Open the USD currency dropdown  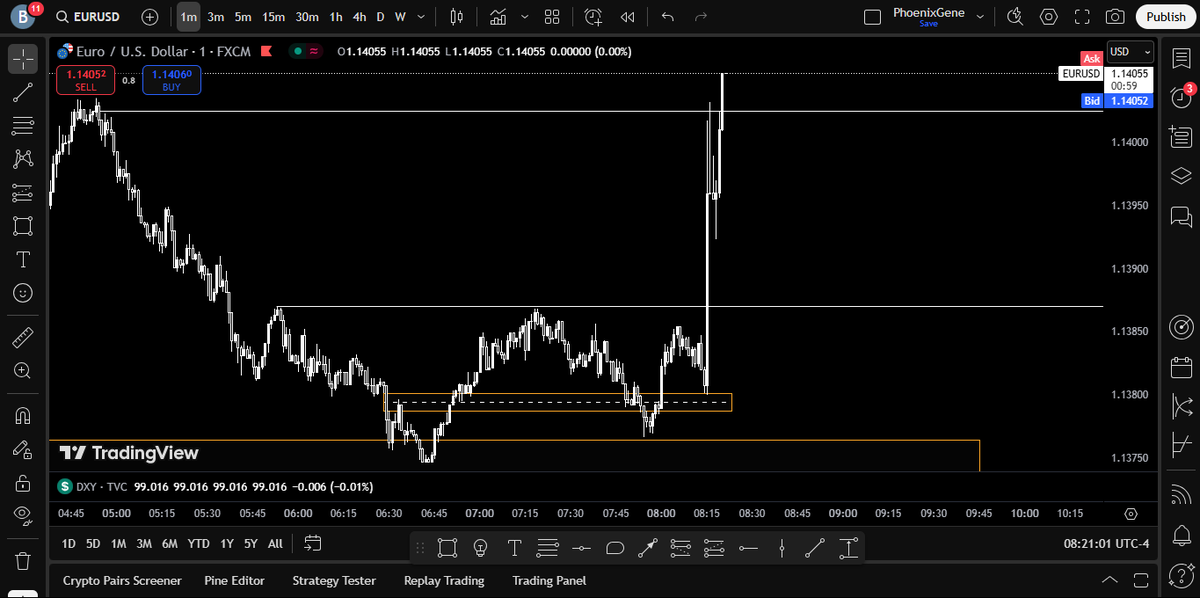coord(1131,52)
